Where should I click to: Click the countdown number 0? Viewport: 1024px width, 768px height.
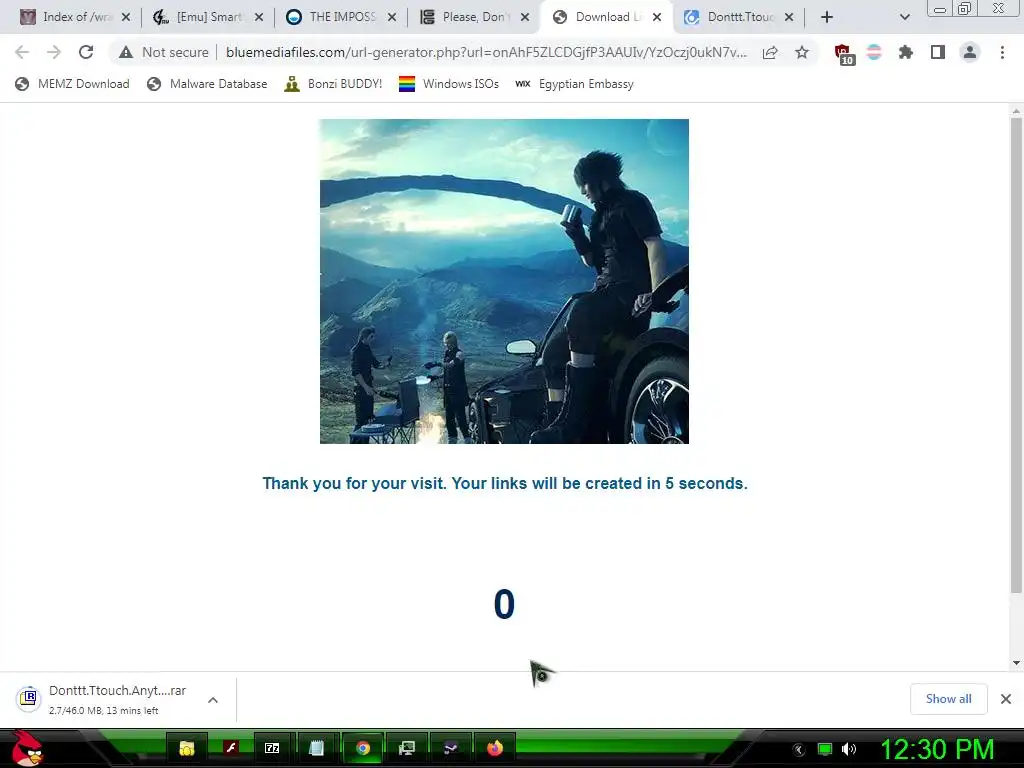[504, 604]
